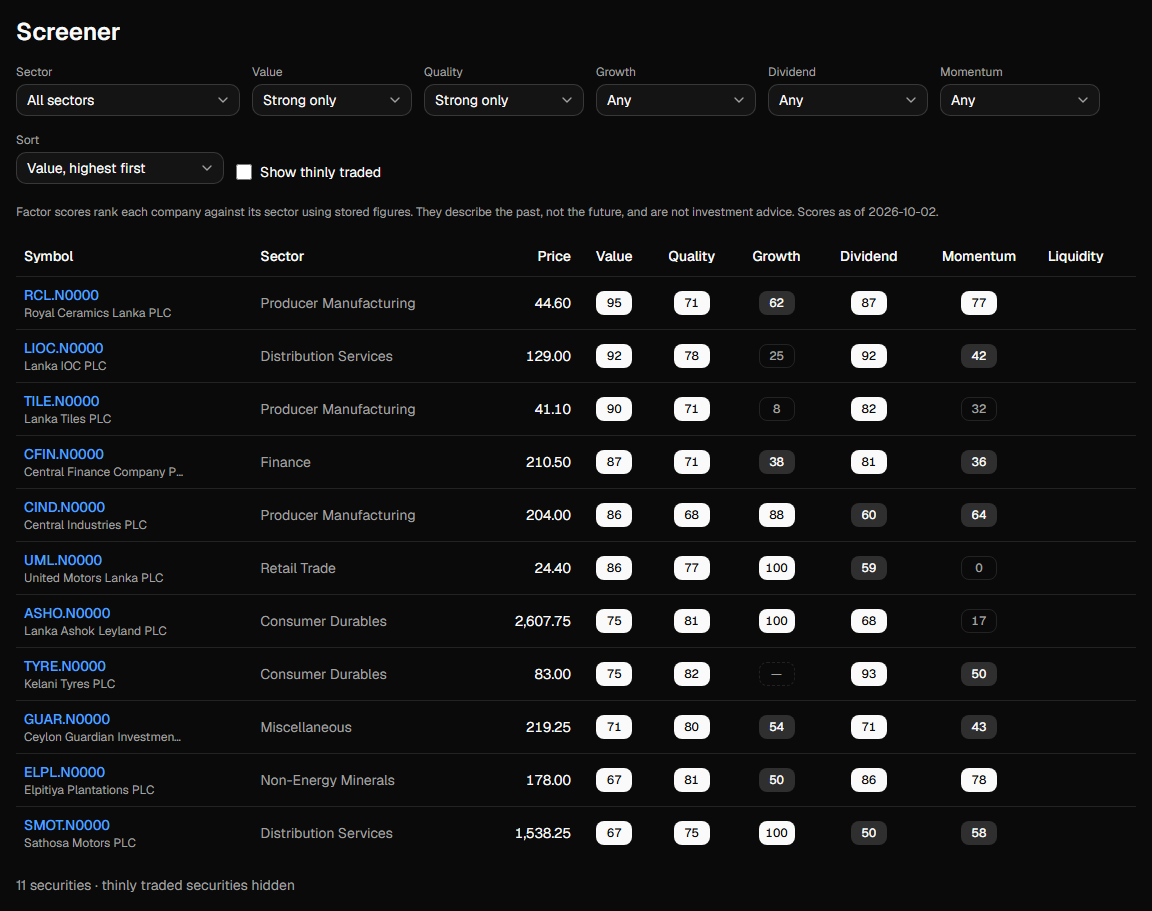Click GUAR.N0000's Quality score 80
Screen dimensions: 1152x911
click(691, 727)
